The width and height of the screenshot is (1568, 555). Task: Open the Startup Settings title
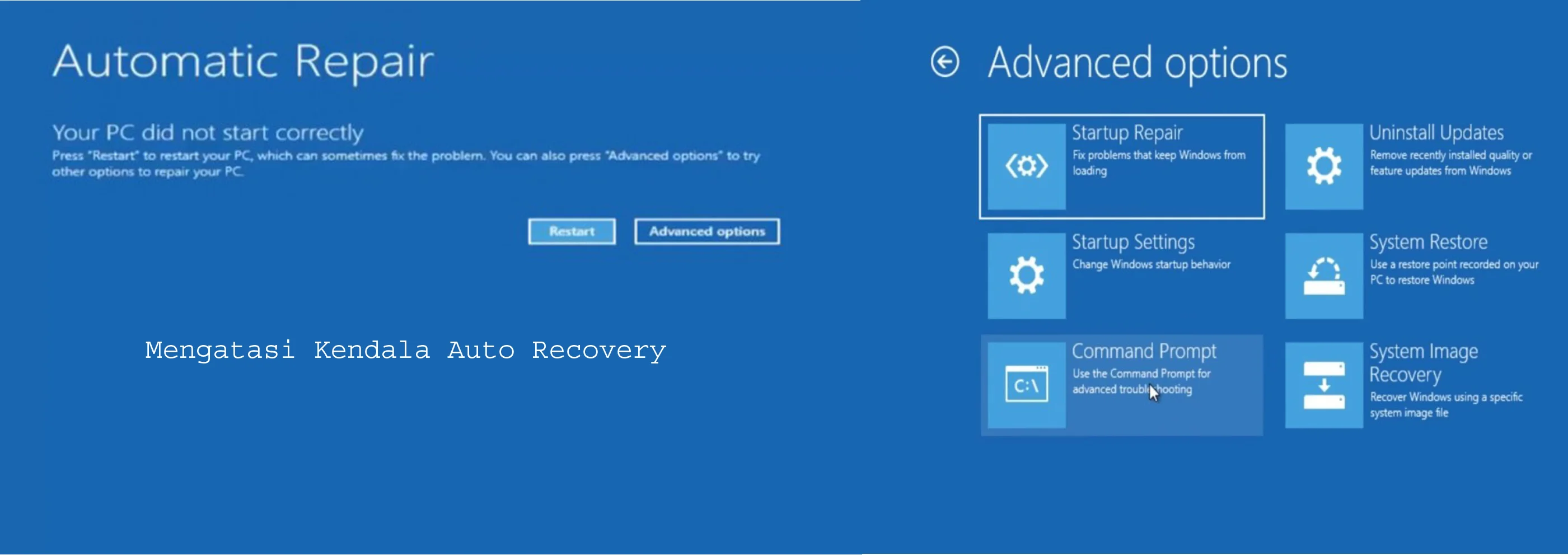point(1134,242)
